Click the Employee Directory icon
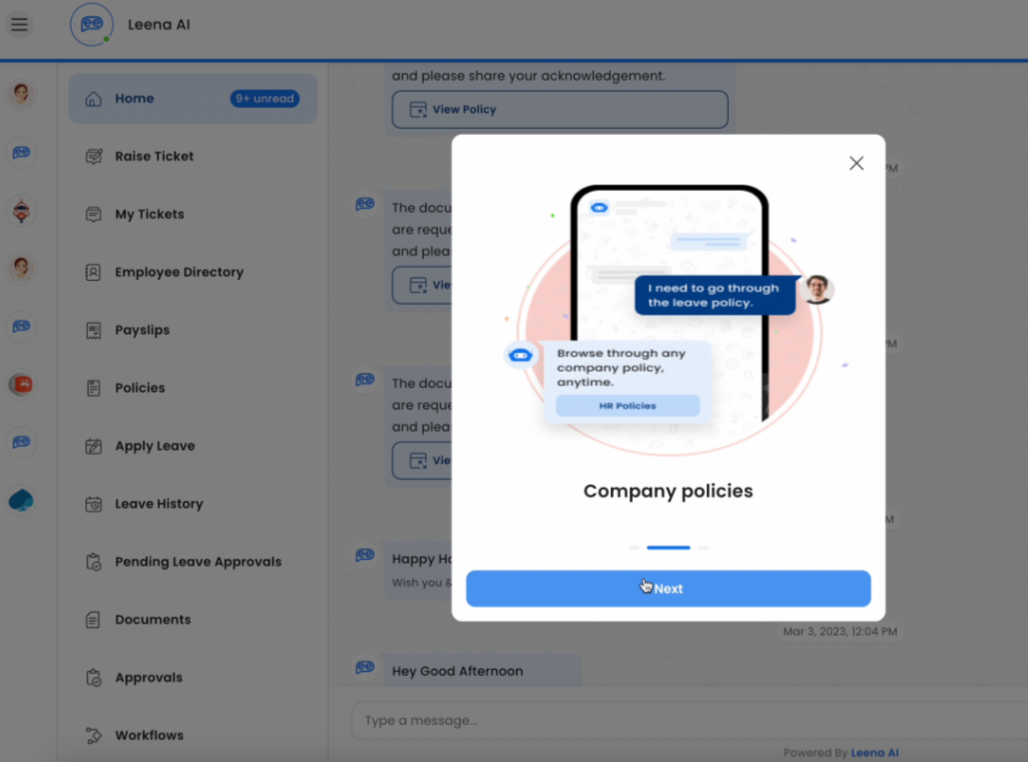The height and width of the screenshot is (762, 1028). tap(93, 272)
